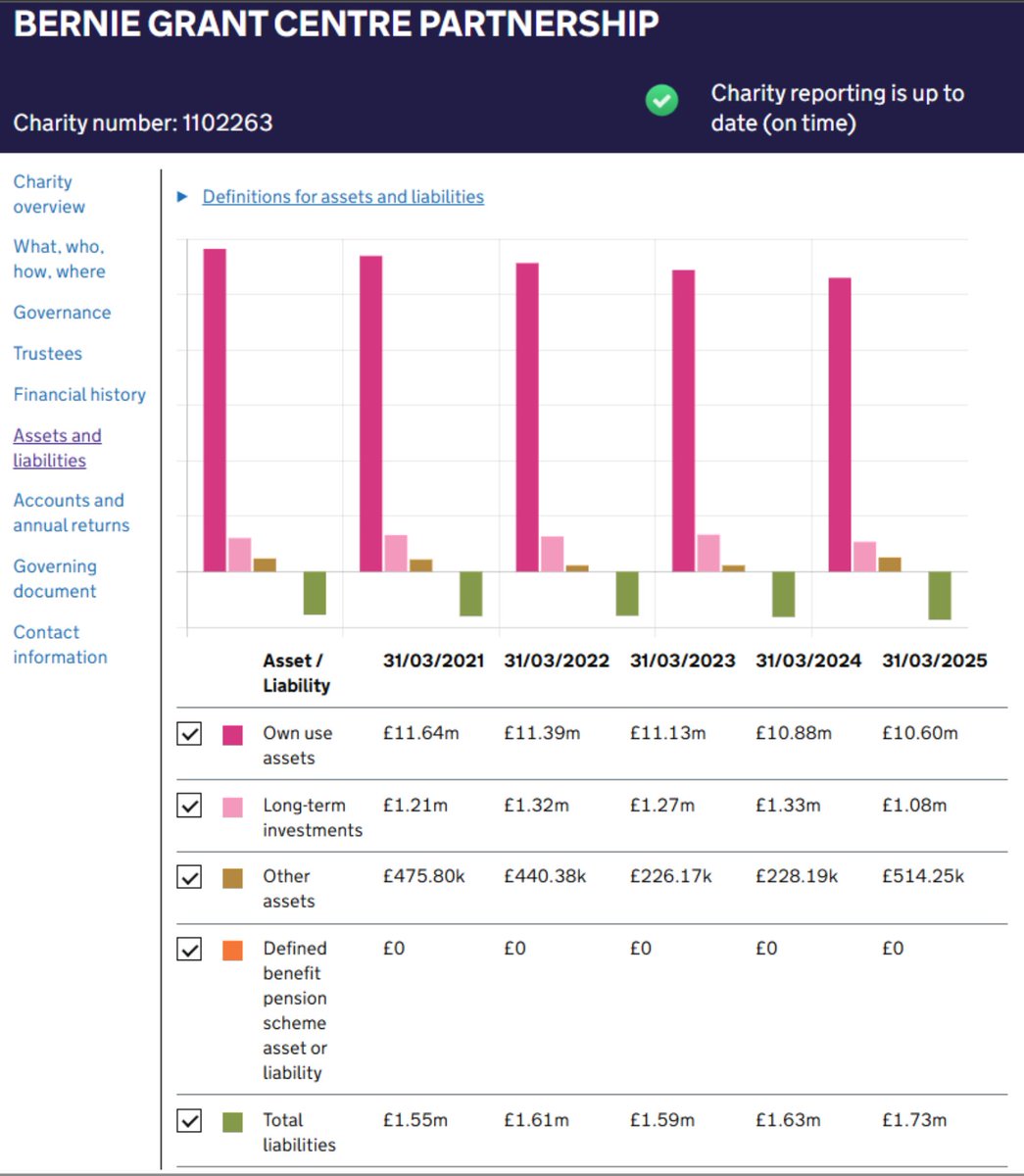Click the 2025 other assets brown bar
This screenshot has width=1024, height=1176.
point(890,564)
